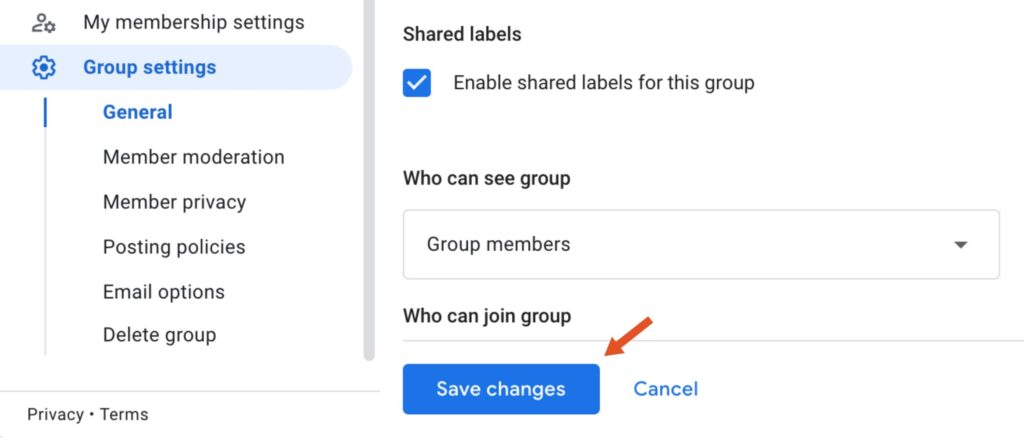Viewport: 1024px width, 446px height.
Task: Click the sidebar vertical scrollbar
Action: [x=368, y=180]
